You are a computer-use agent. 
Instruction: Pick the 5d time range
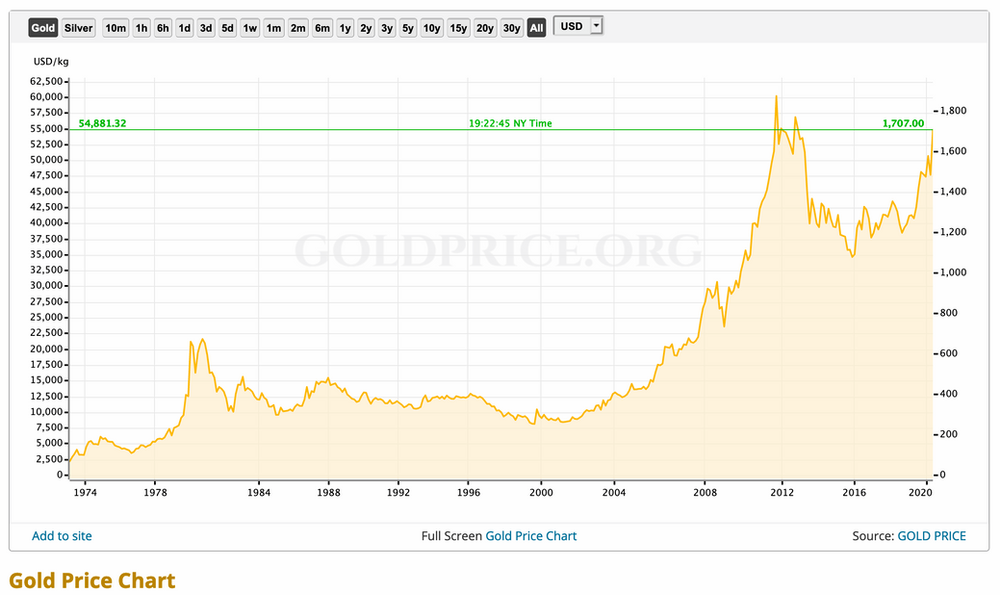coord(227,27)
